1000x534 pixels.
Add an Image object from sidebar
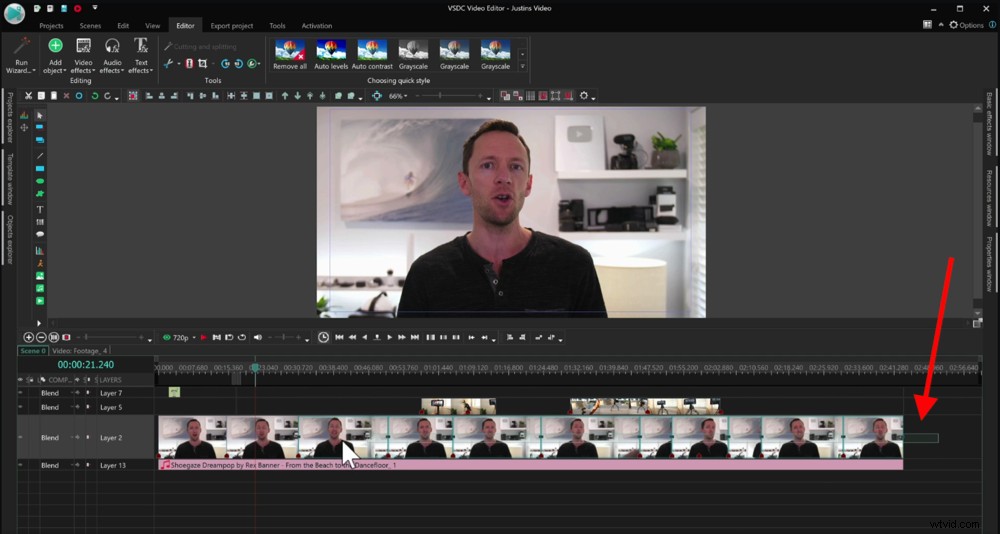[x=40, y=276]
